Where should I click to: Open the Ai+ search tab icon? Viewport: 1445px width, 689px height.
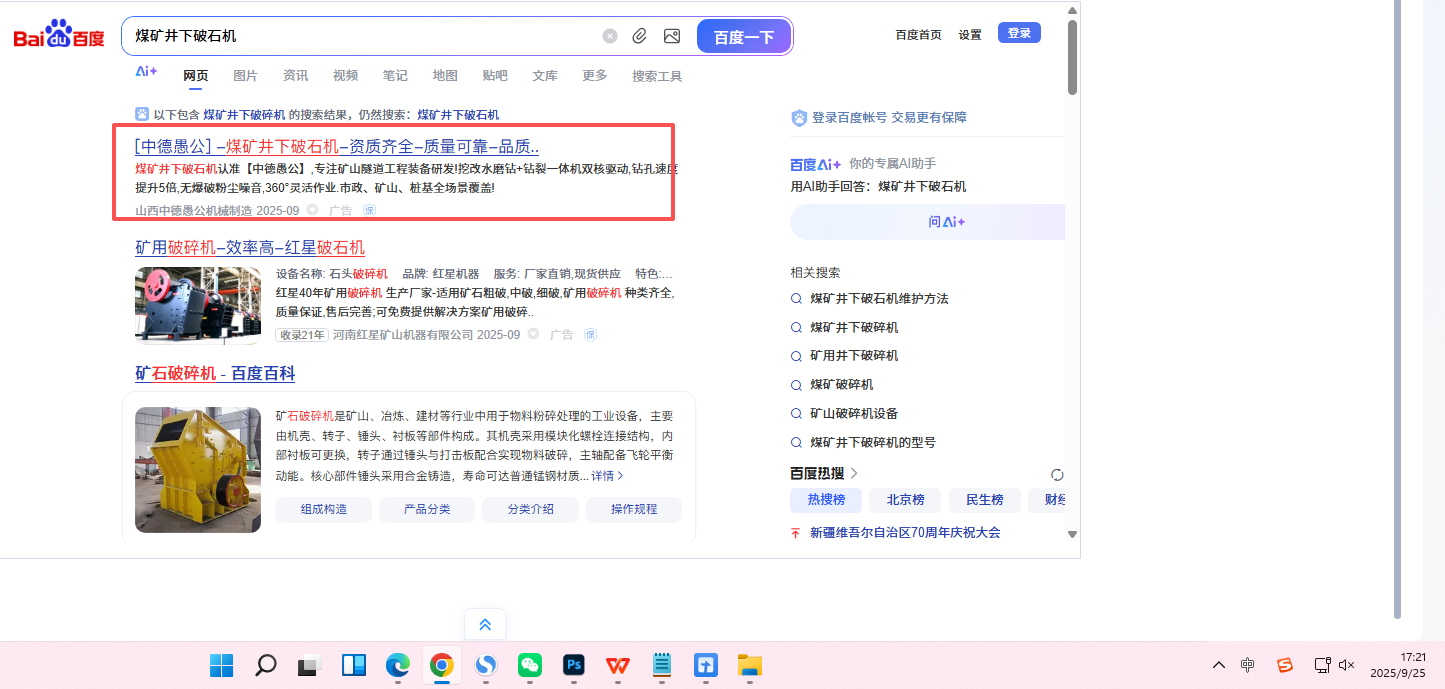pyautogui.click(x=146, y=72)
